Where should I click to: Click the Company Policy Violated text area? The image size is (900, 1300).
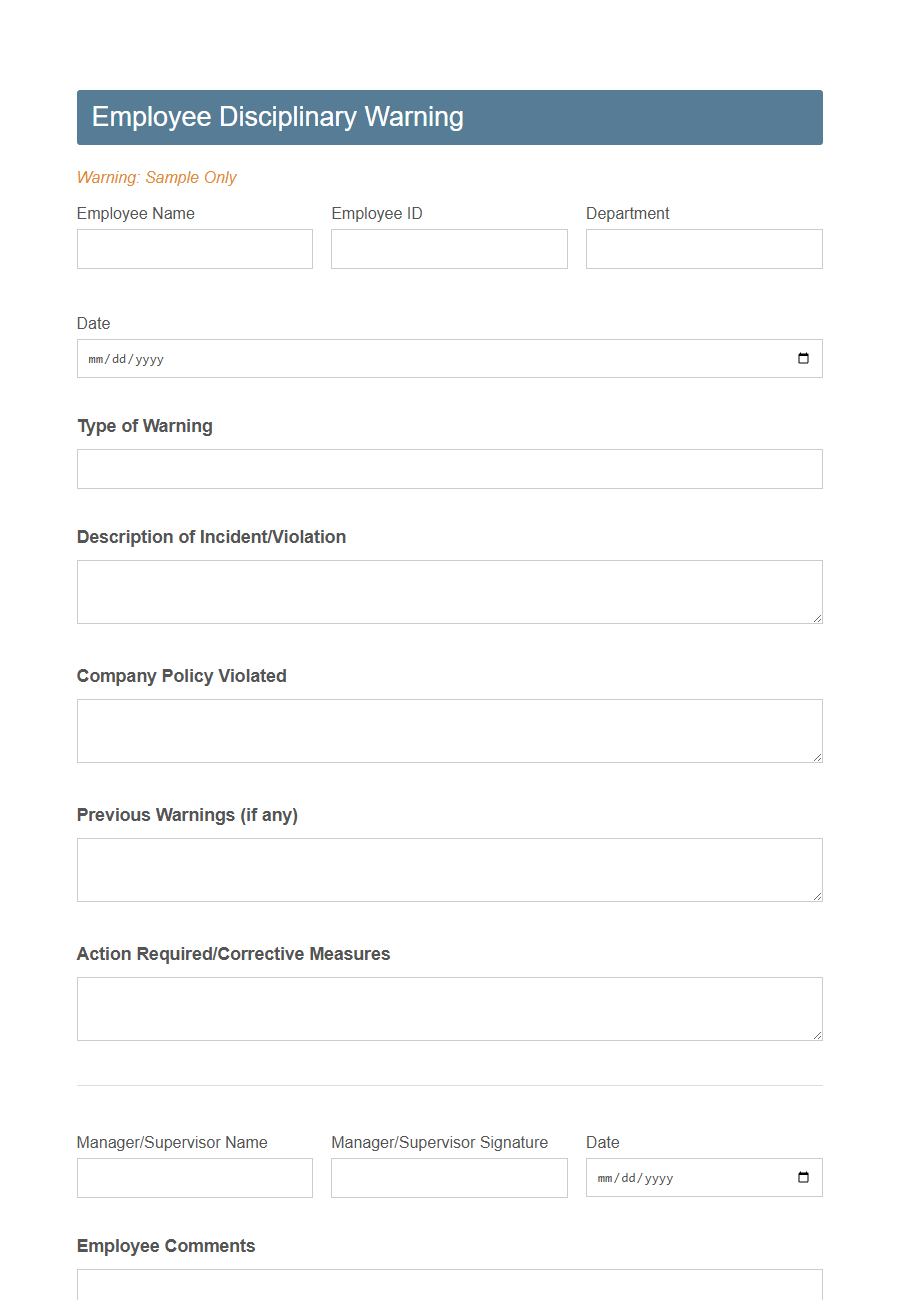pyautogui.click(x=449, y=730)
